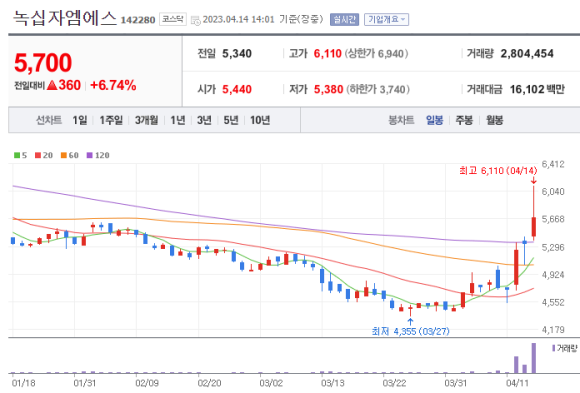Select the 1년 line chart tab
The width and height of the screenshot is (580, 393).
[178, 120]
